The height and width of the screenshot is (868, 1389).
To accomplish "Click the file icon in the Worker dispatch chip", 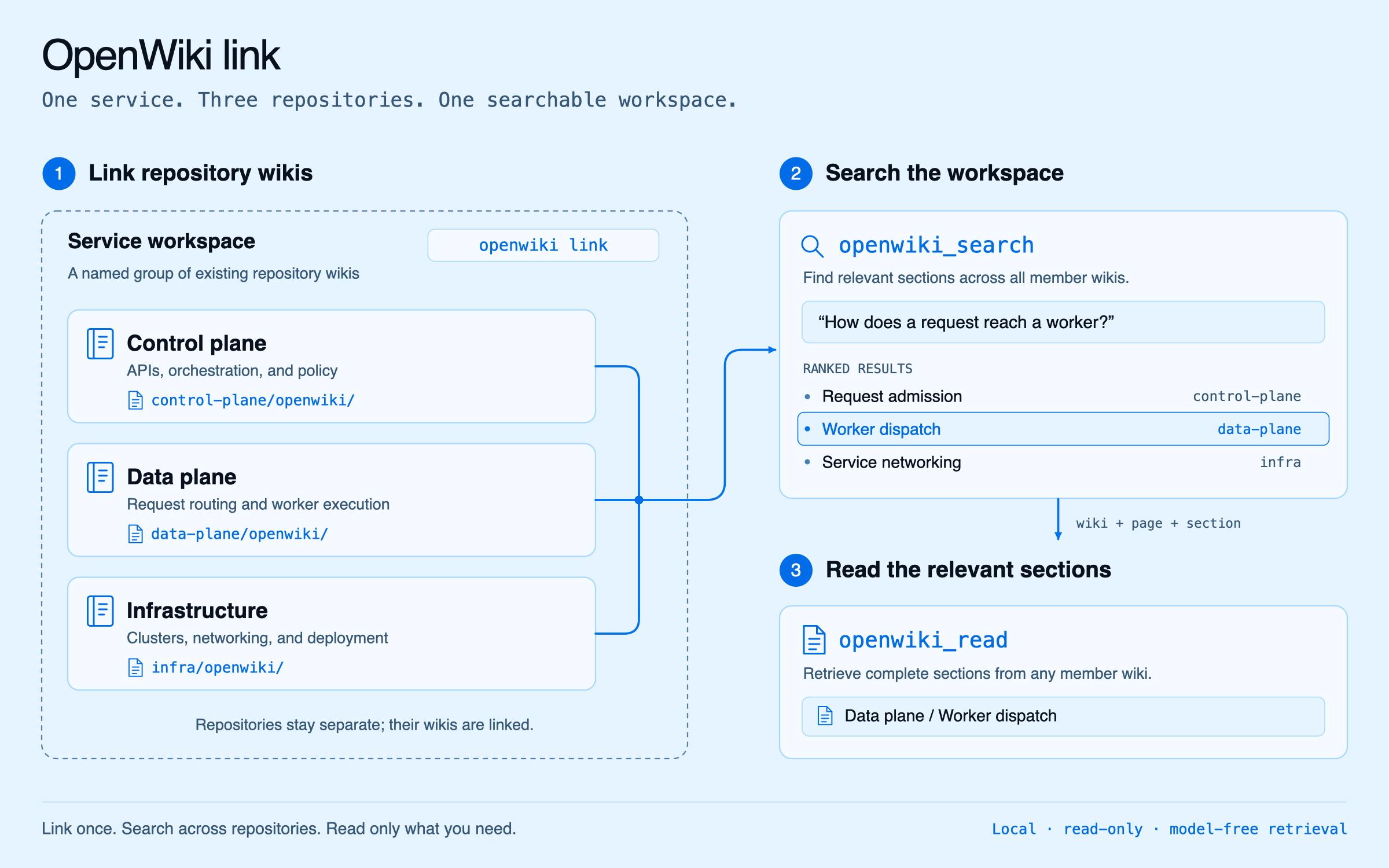I will tap(825, 716).
